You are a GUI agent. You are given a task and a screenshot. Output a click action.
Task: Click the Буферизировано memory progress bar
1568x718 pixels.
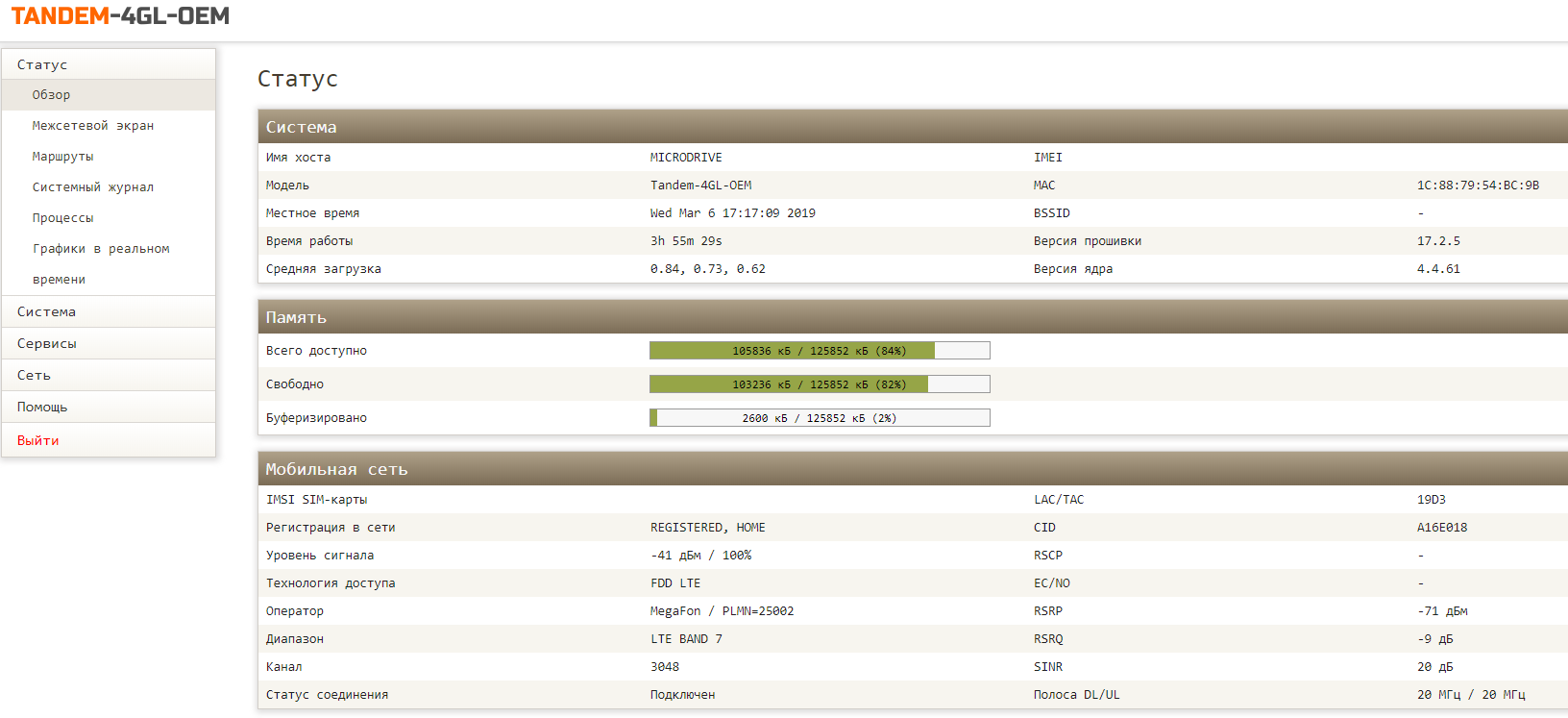pos(820,418)
